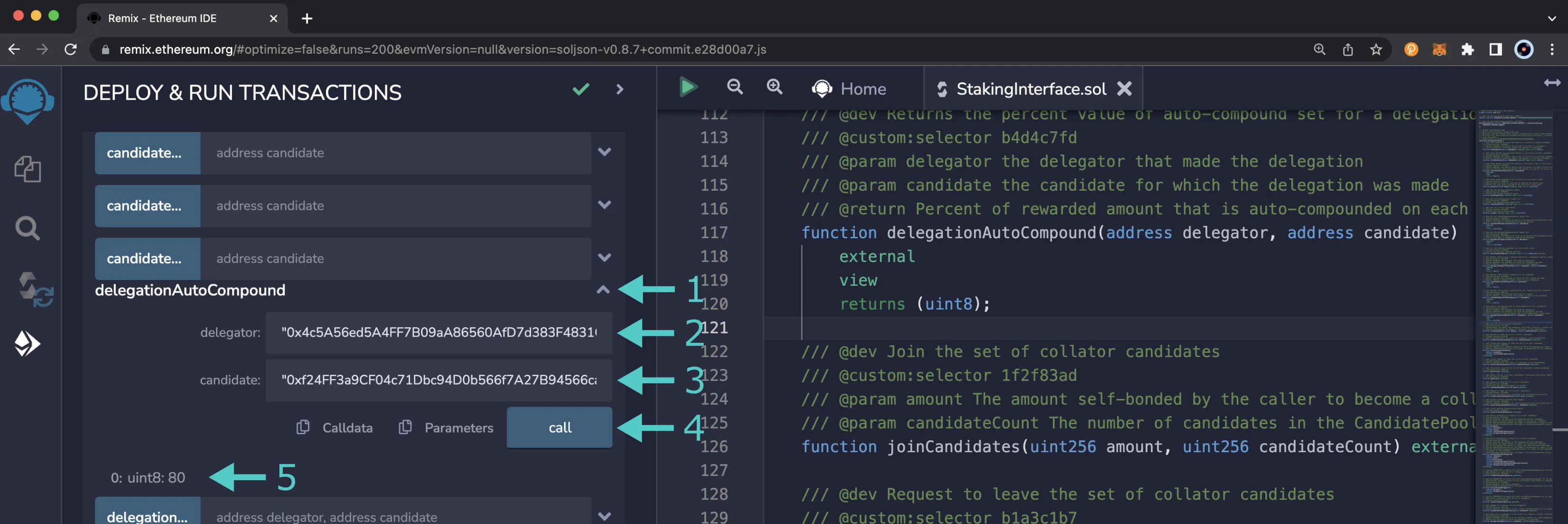
Task: Expand first candidate function row
Action: 604,152
